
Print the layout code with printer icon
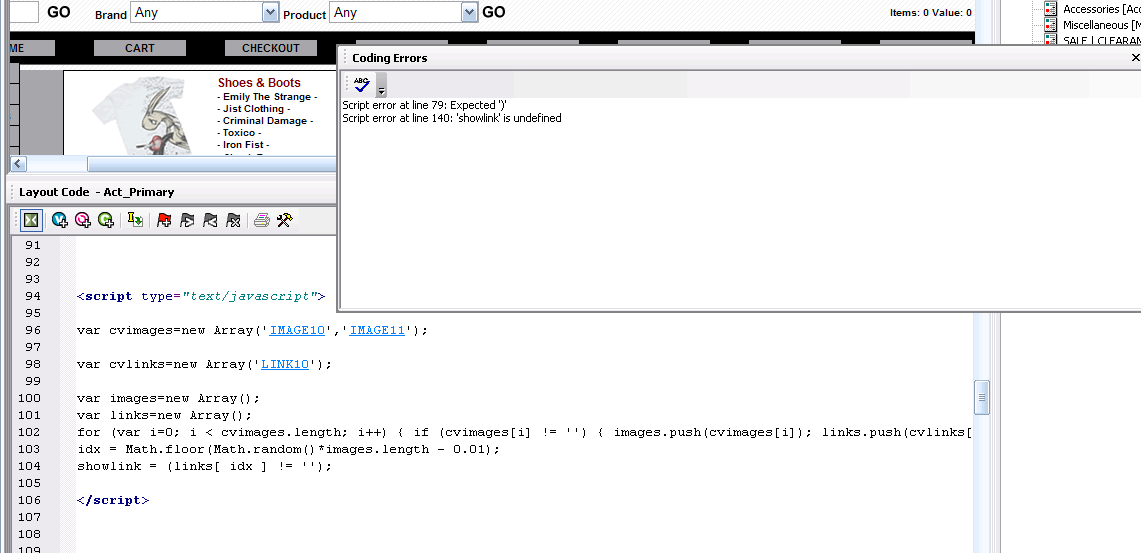(x=261, y=220)
